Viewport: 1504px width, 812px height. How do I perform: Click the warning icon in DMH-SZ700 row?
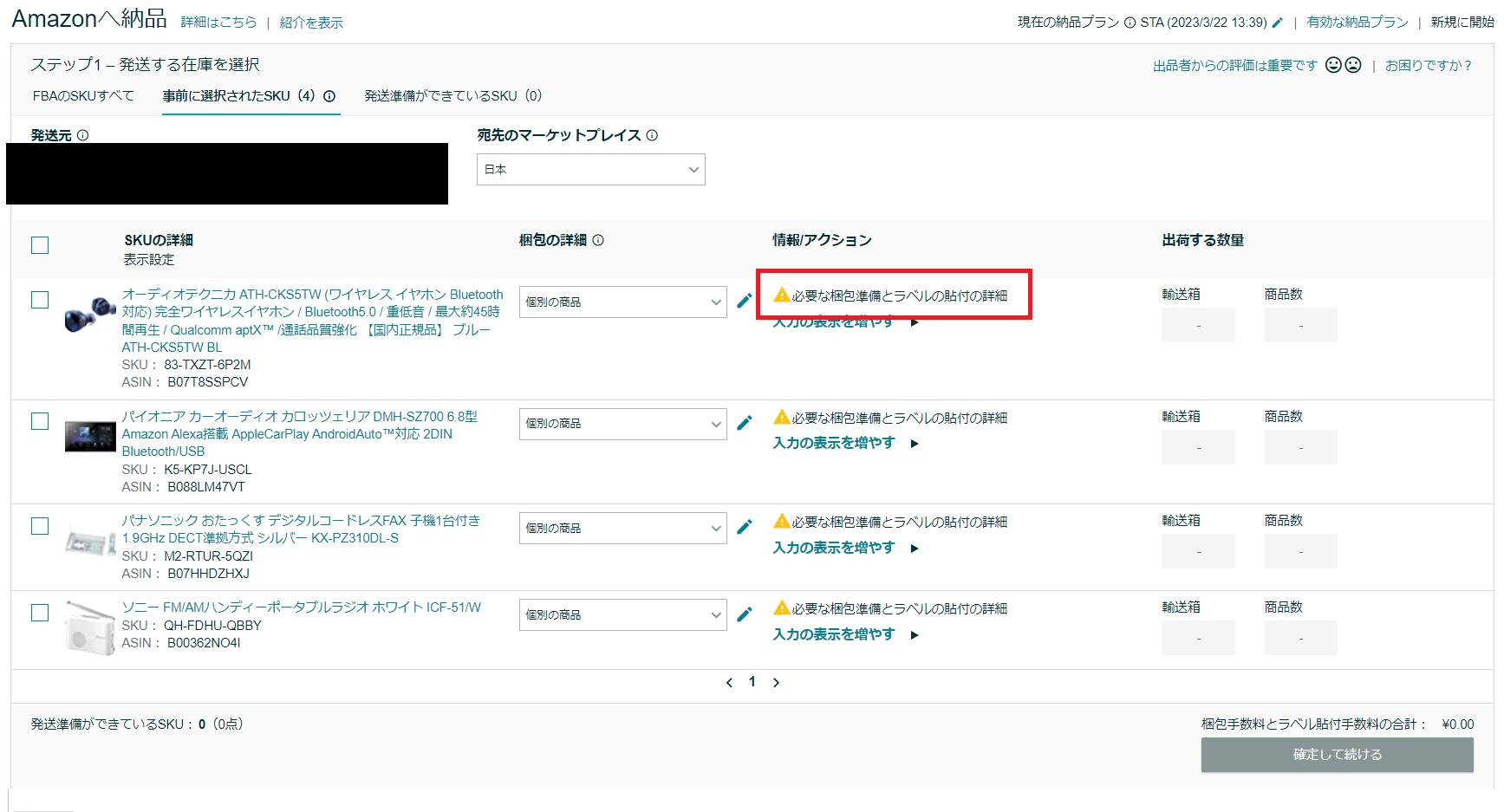point(782,417)
